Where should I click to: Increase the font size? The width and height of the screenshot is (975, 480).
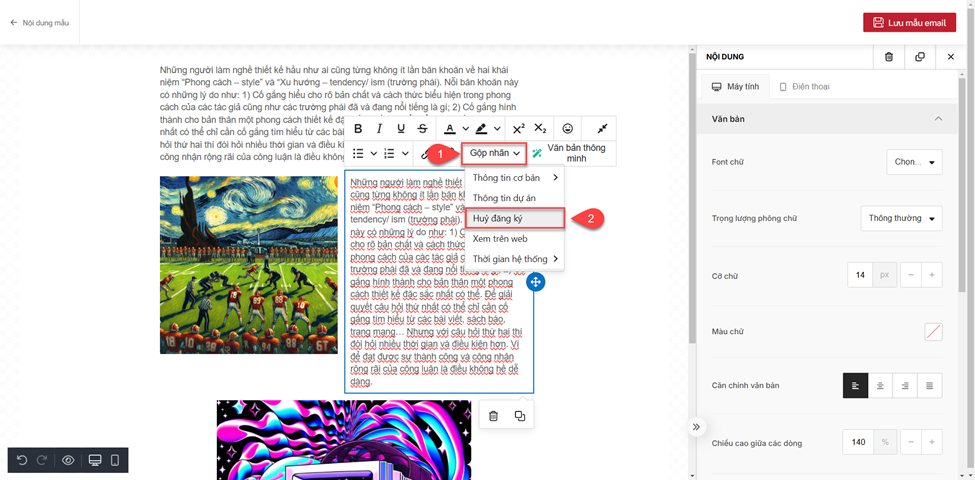931,275
